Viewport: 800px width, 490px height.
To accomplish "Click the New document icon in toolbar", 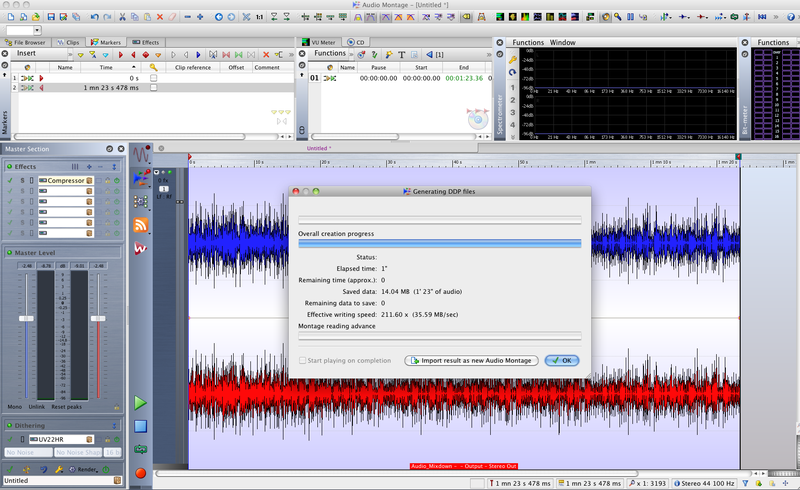I will (11, 17).
